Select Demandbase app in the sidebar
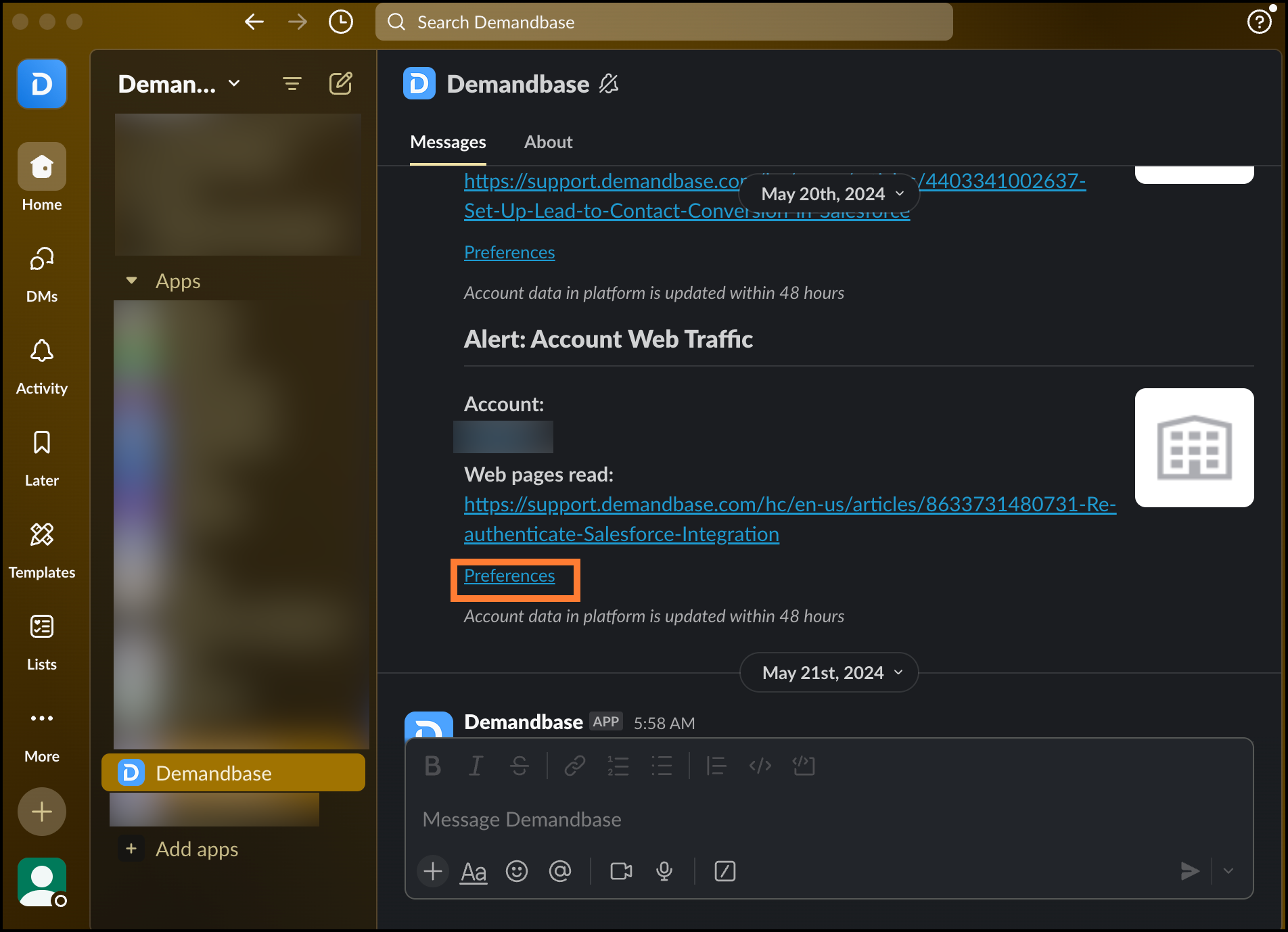The width and height of the screenshot is (1288, 932). tap(233, 772)
